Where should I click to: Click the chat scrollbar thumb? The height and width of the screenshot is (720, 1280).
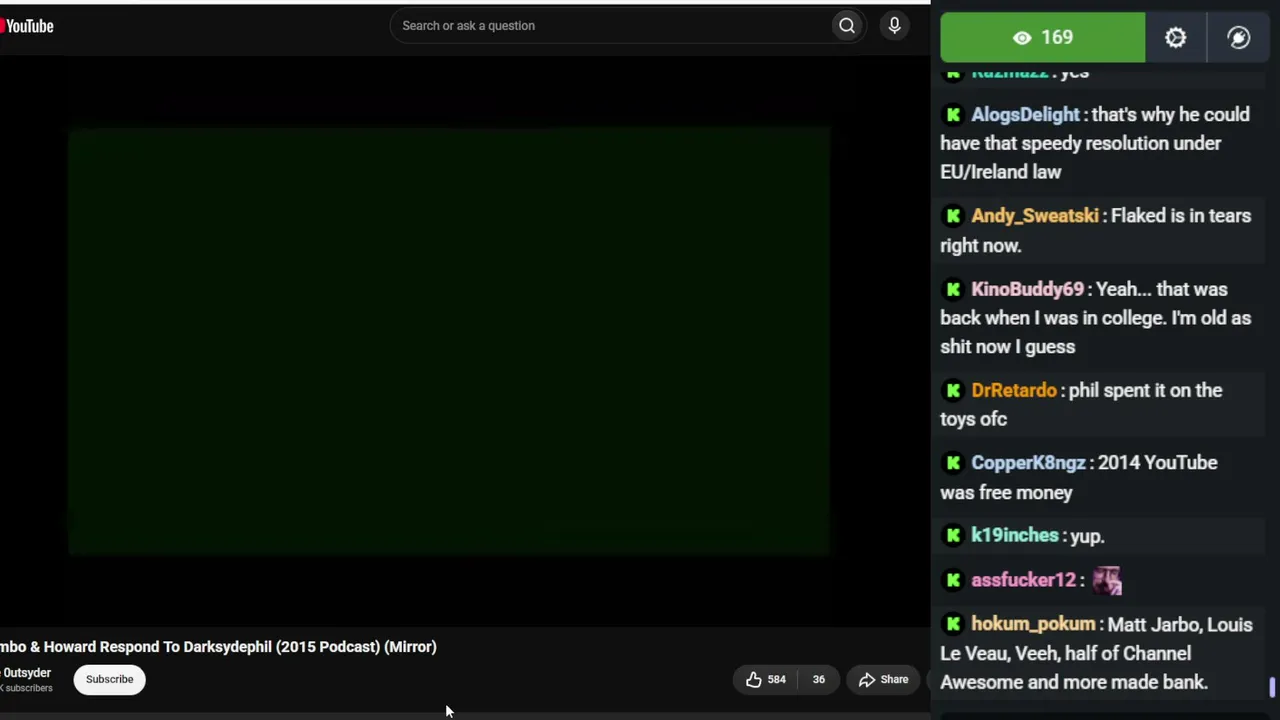[x=1272, y=687]
